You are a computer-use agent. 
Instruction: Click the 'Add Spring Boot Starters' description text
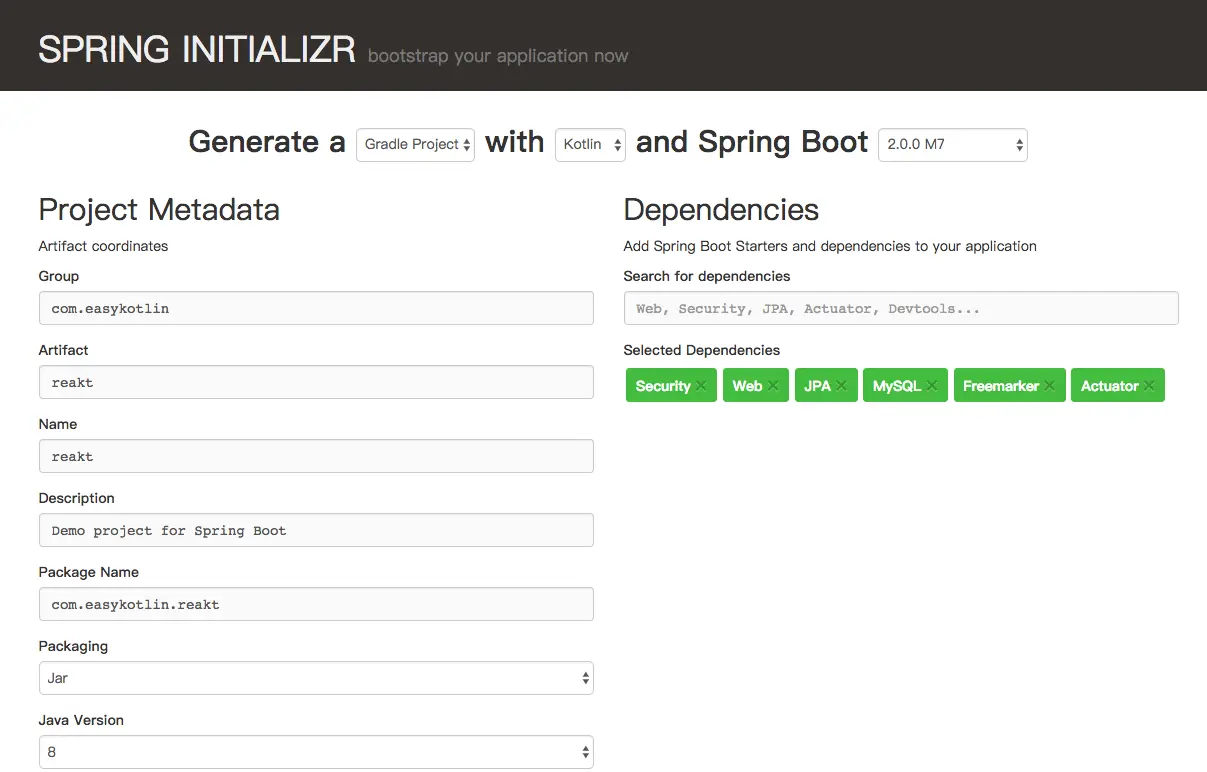pos(830,246)
